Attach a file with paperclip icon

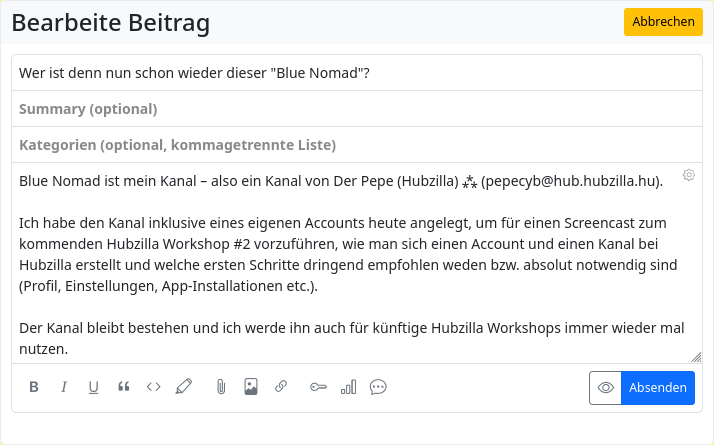tap(221, 387)
